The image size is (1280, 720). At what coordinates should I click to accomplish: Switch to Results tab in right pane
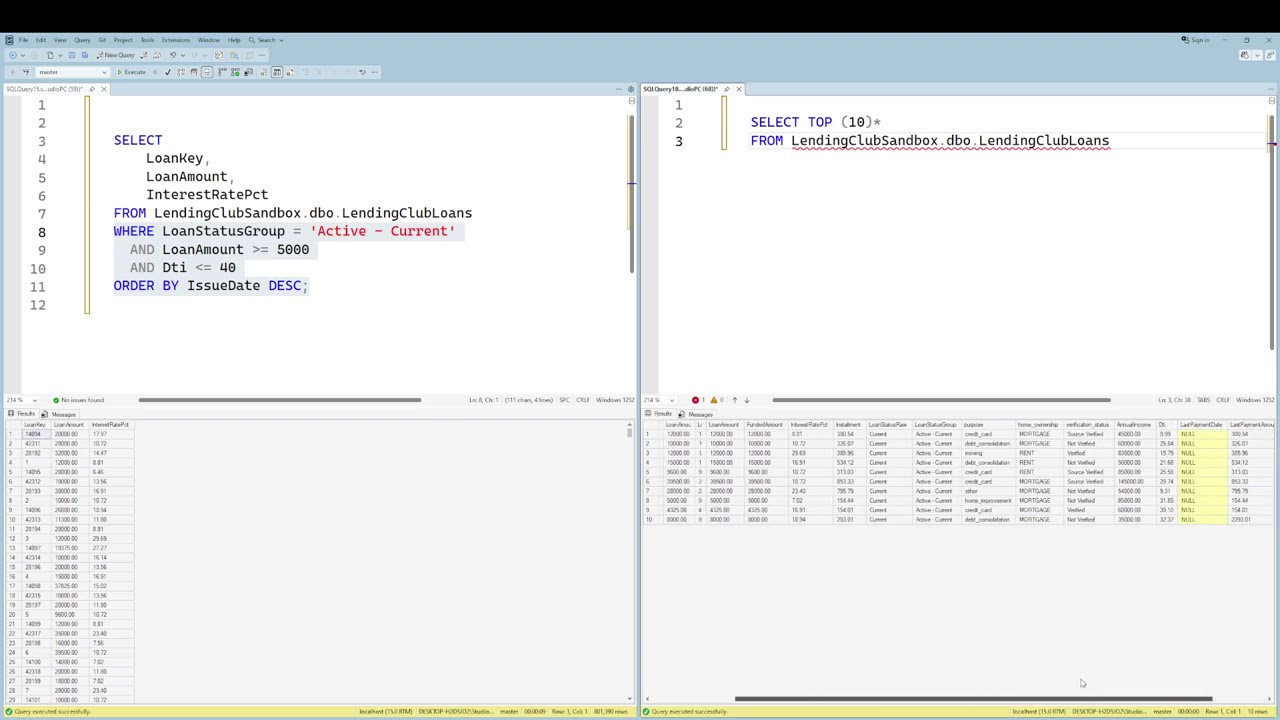(x=658, y=414)
